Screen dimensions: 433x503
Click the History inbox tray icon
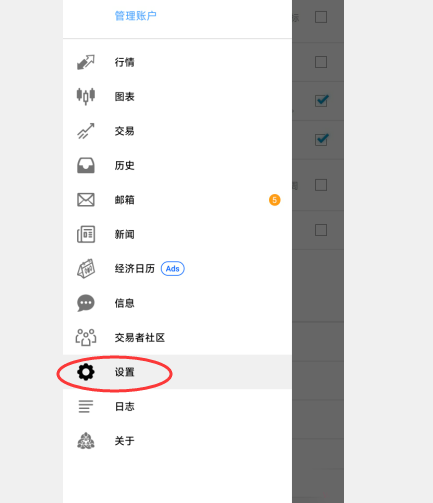(86, 165)
